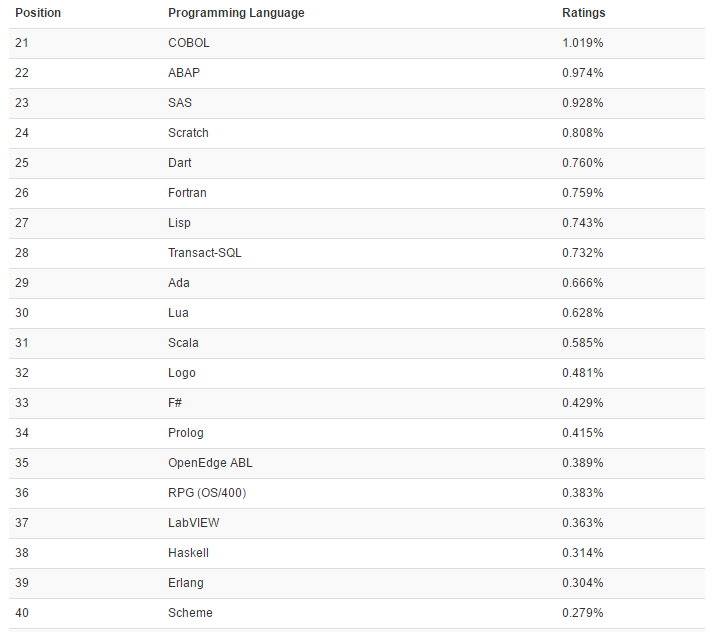
Task: Select the Scala language cell
Action: (x=183, y=343)
